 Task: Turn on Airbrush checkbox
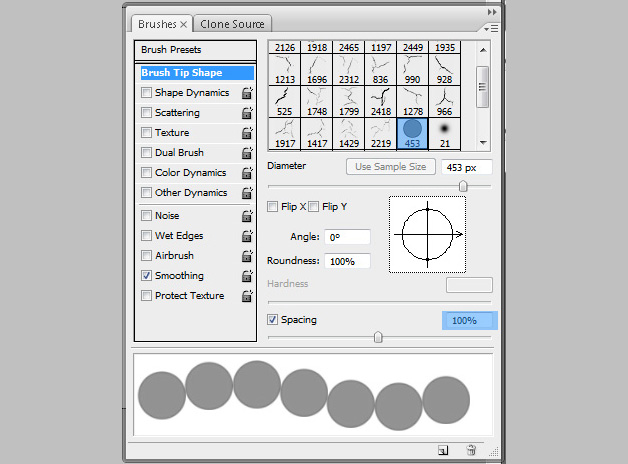pyautogui.click(x=146, y=256)
